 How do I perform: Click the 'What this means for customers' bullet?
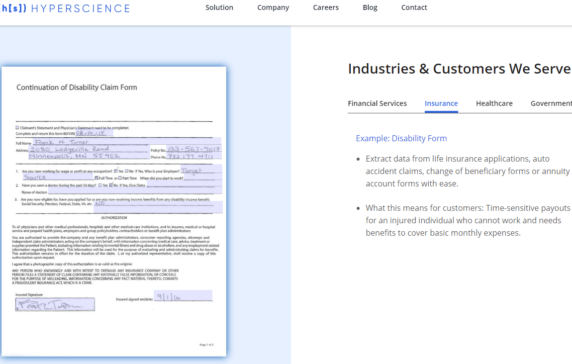(x=468, y=220)
